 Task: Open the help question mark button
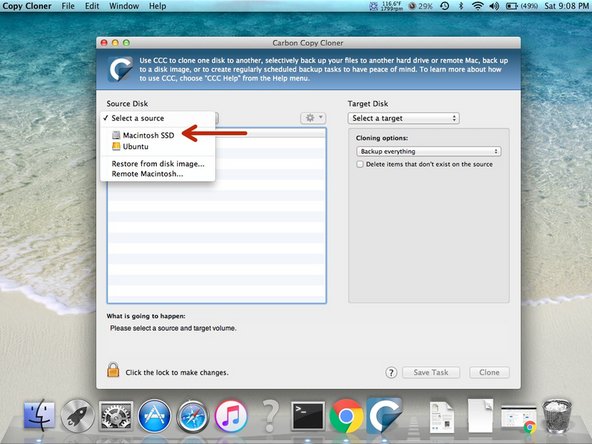(391, 373)
